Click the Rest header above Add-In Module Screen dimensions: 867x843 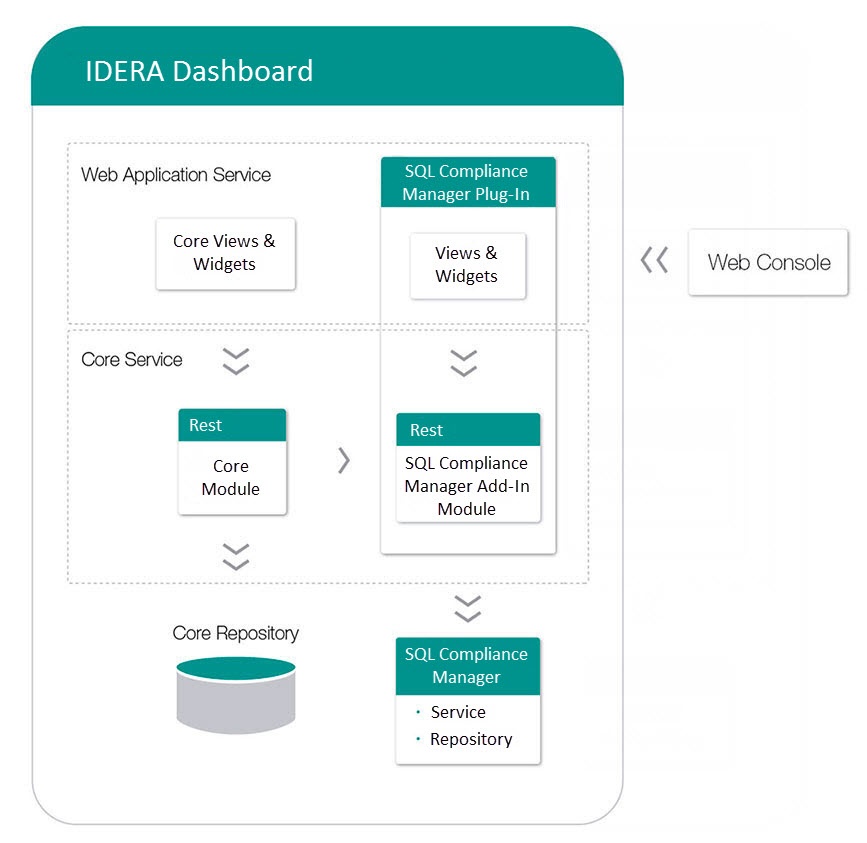point(468,430)
